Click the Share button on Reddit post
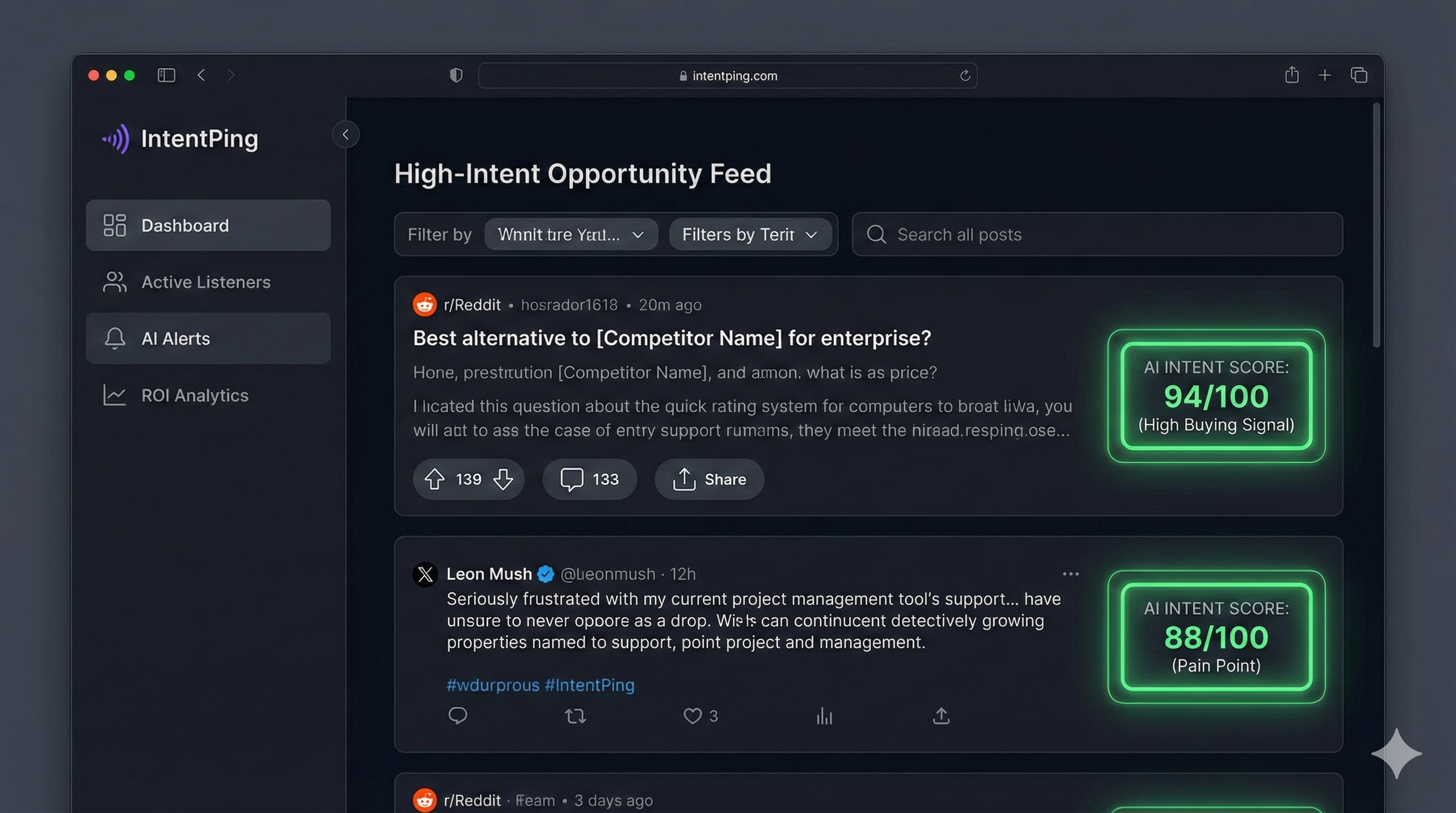 709,479
